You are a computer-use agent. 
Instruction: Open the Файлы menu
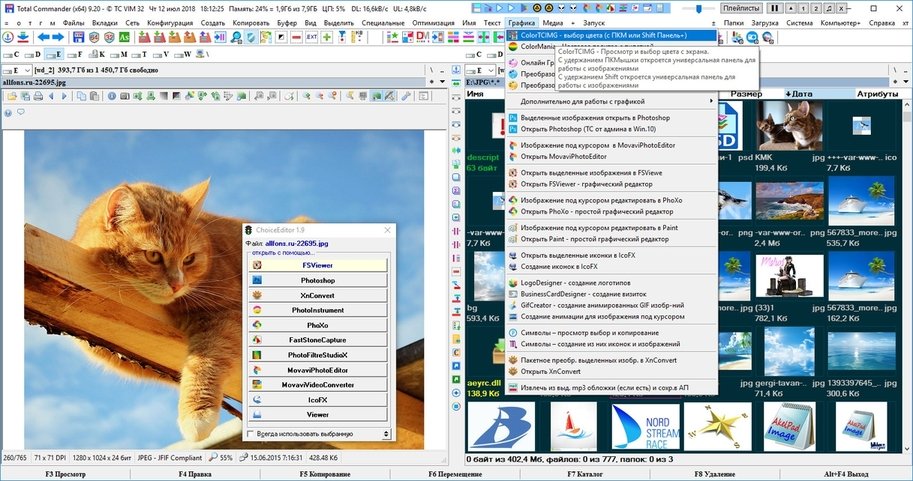click(73, 23)
